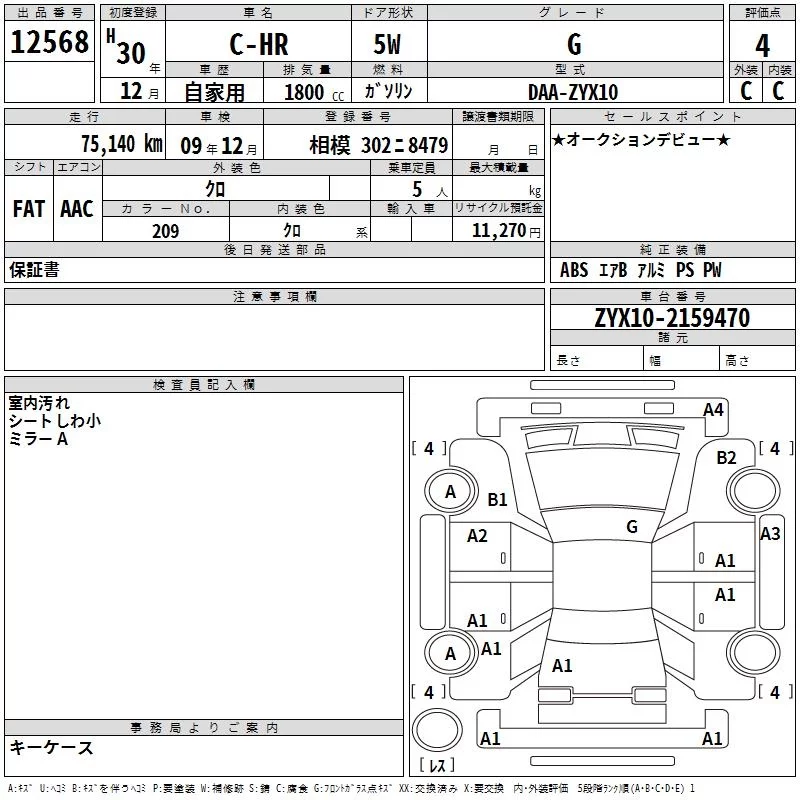This screenshot has height=800, width=800.
Task: Click the リサイクル預託金 header
Action: pyautogui.click(x=498, y=208)
